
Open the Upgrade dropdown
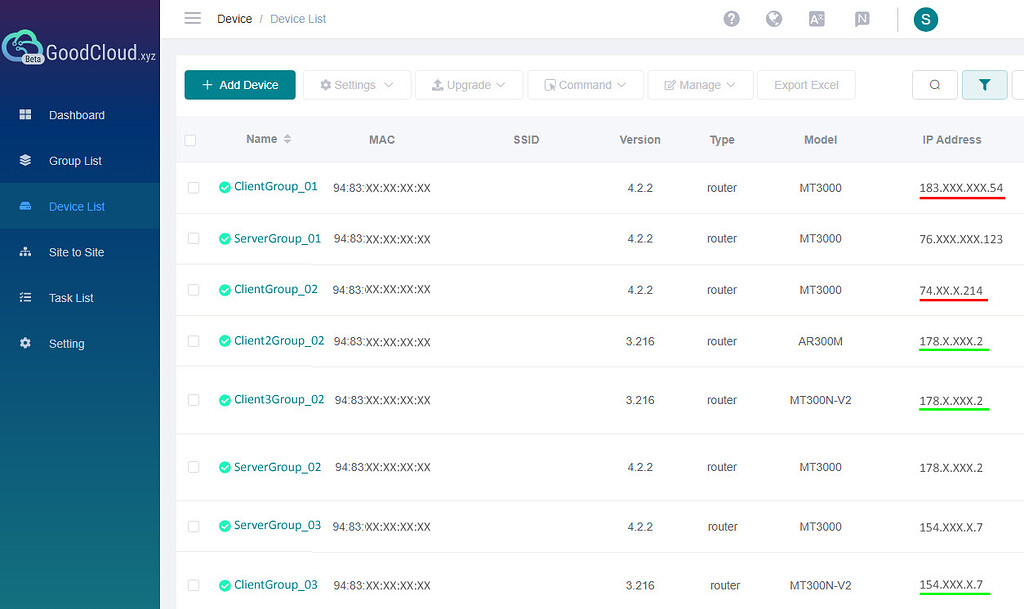pos(469,85)
